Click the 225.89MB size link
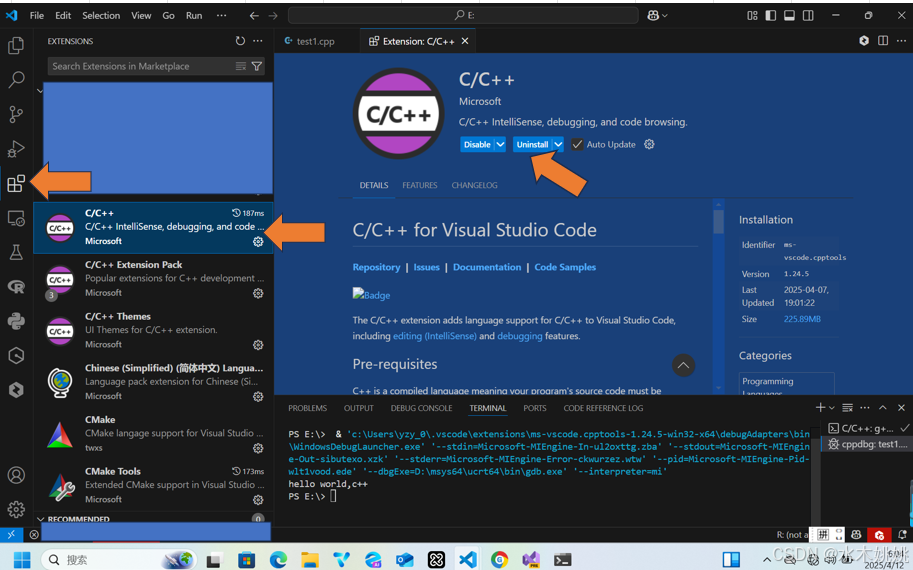This screenshot has width=913, height=570. (x=802, y=319)
